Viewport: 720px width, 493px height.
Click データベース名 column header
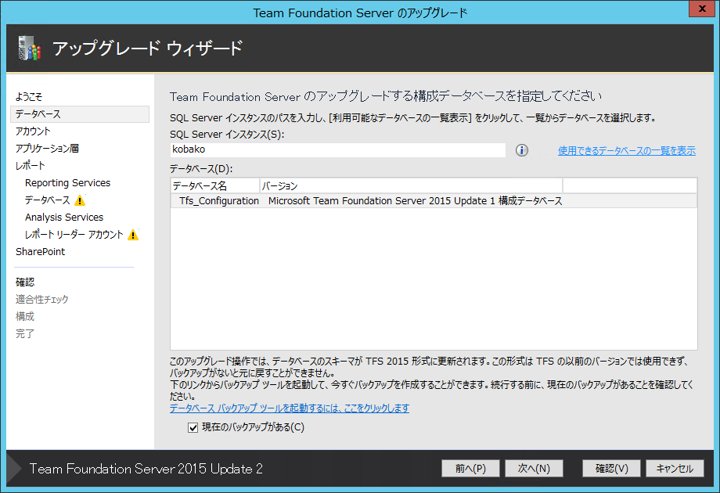click(x=215, y=186)
